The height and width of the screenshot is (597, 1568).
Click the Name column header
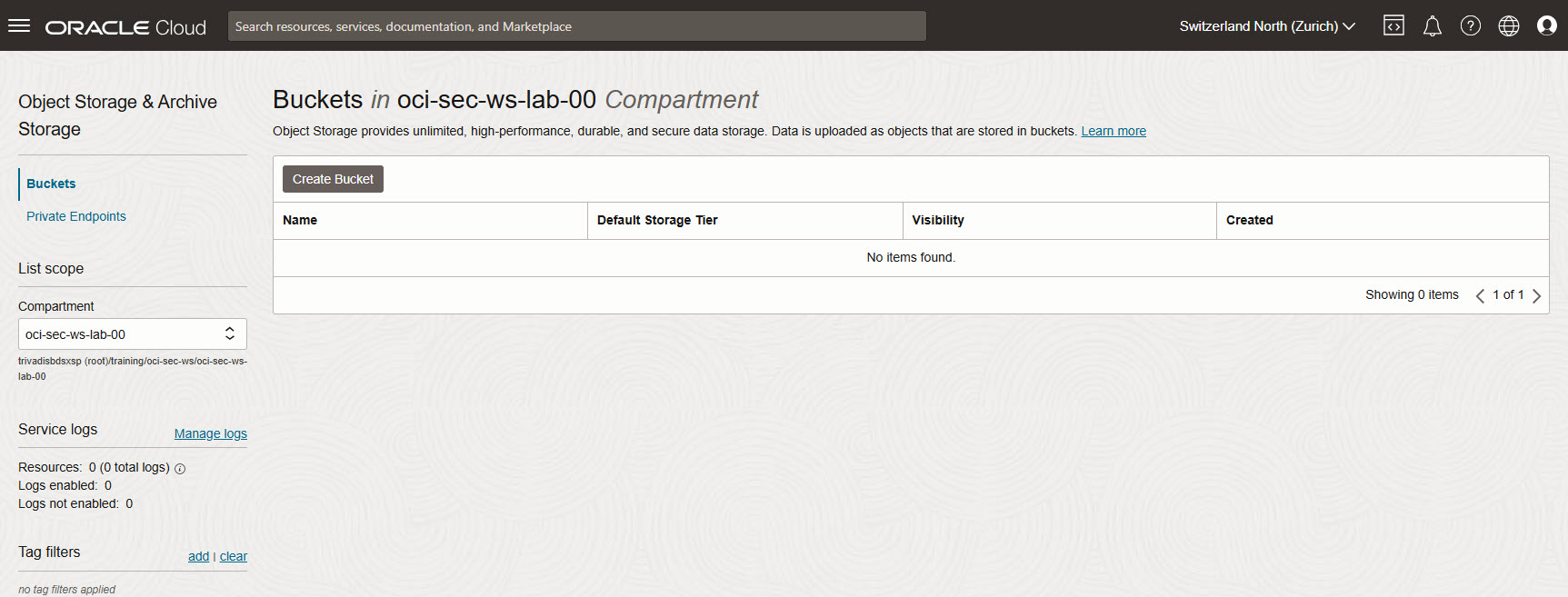click(x=430, y=221)
